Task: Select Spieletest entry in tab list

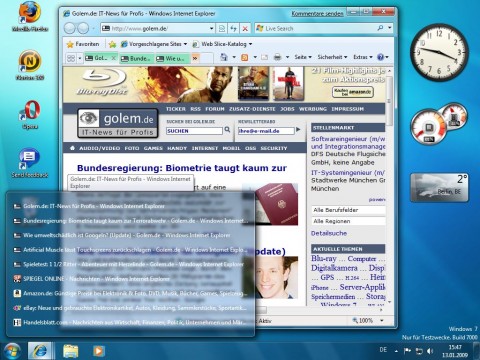Action: click(130, 264)
